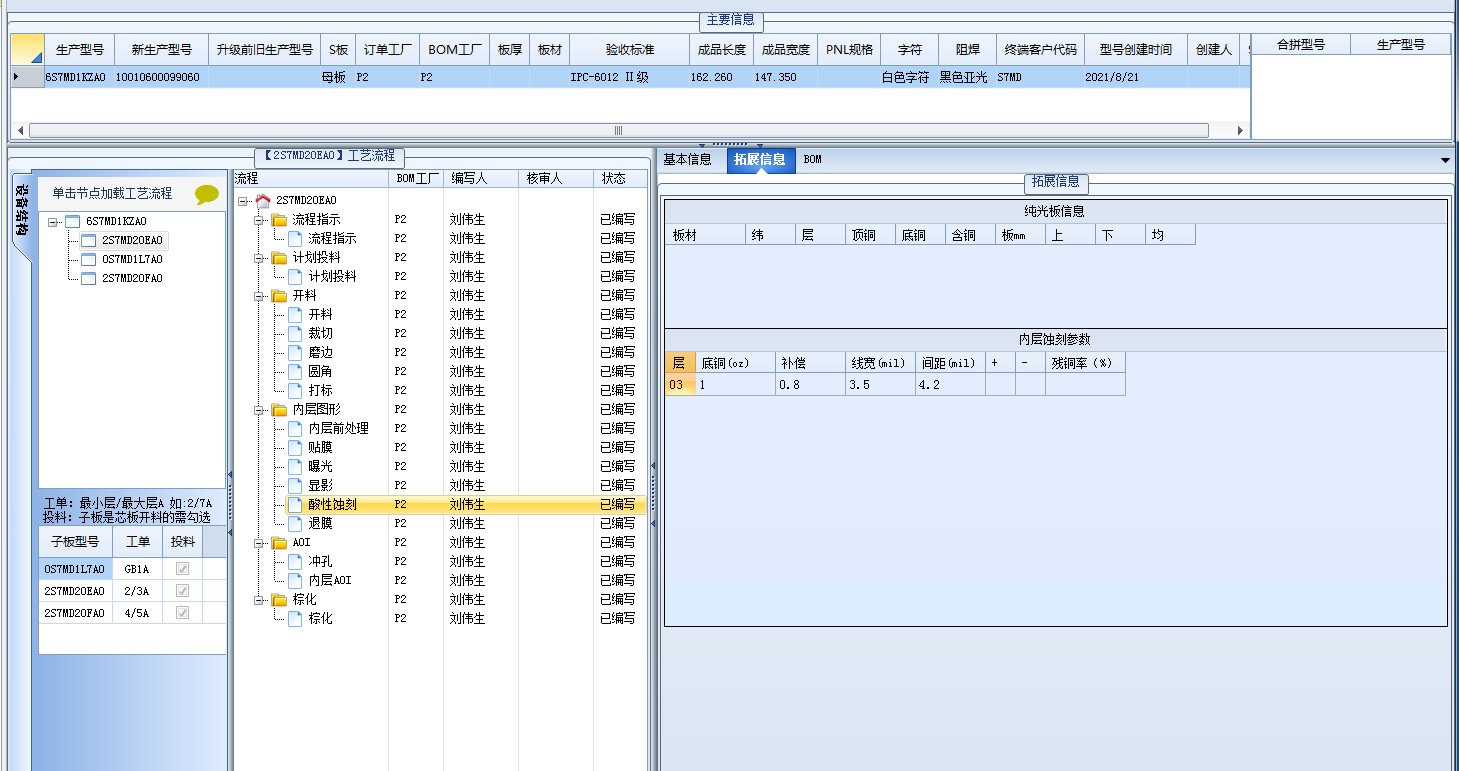
Task: Click the IPC-6012 II级 cell
Action: (630, 77)
